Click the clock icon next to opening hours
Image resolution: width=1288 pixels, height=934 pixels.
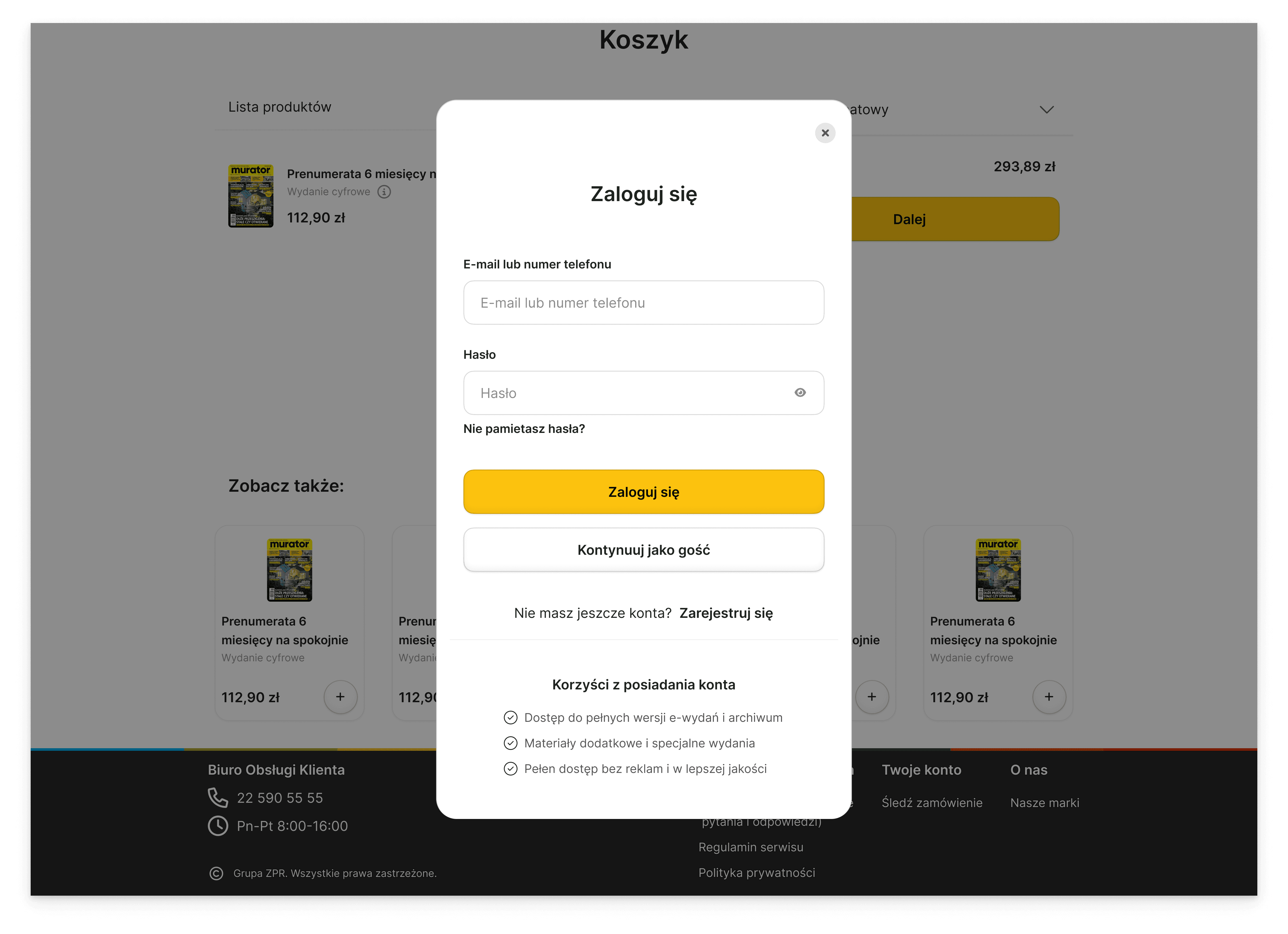point(218,825)
